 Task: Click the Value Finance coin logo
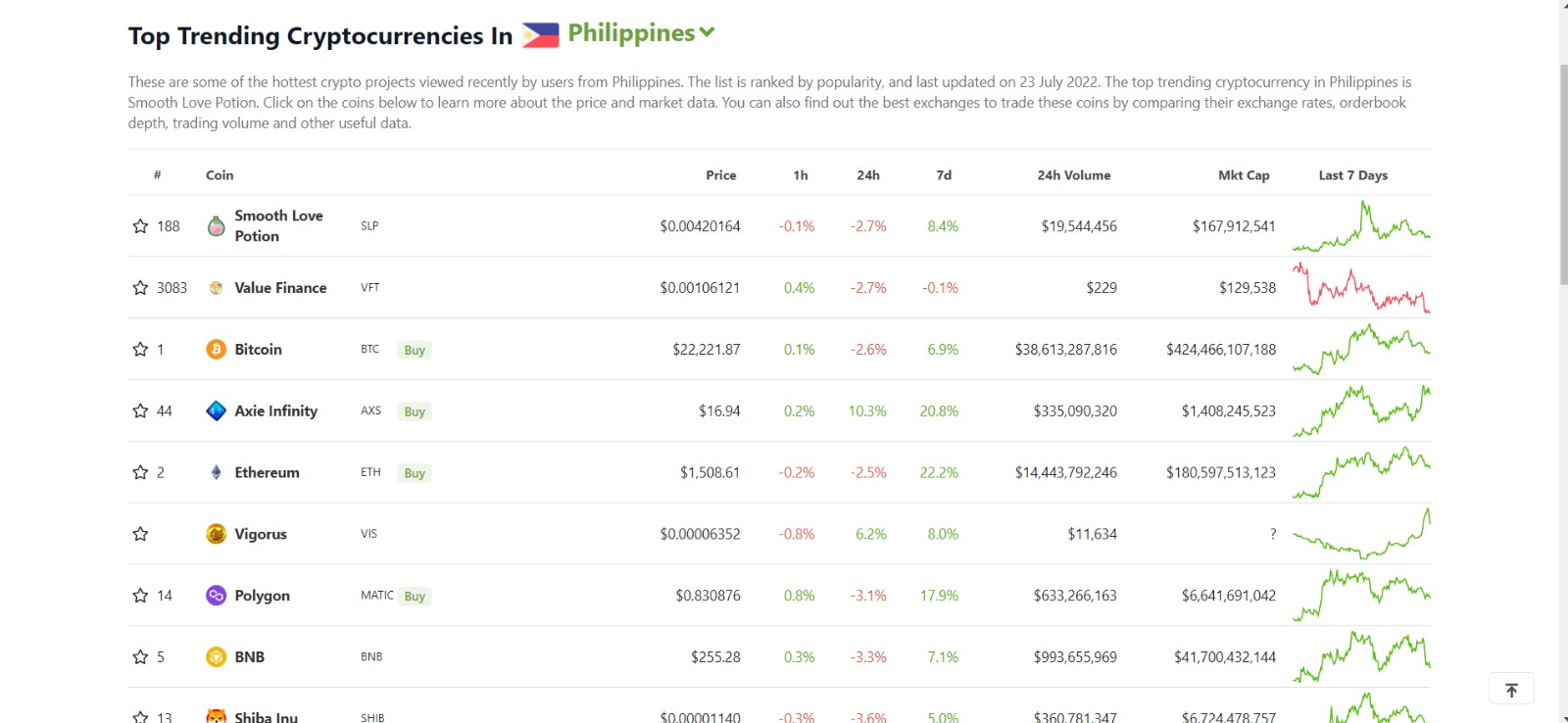pos(217,288)
